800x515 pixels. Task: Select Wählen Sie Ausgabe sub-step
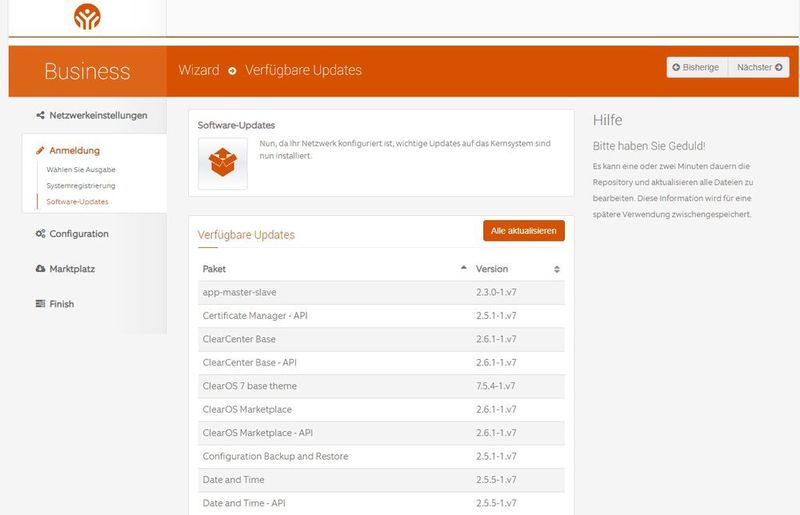[x=81, y=169]
